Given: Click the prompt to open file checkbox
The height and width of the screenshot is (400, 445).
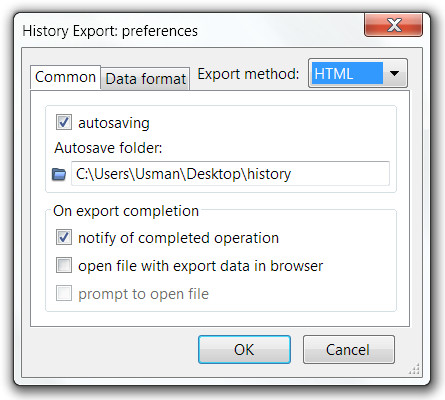Looking at the screenshot, I should pos(63,293).
